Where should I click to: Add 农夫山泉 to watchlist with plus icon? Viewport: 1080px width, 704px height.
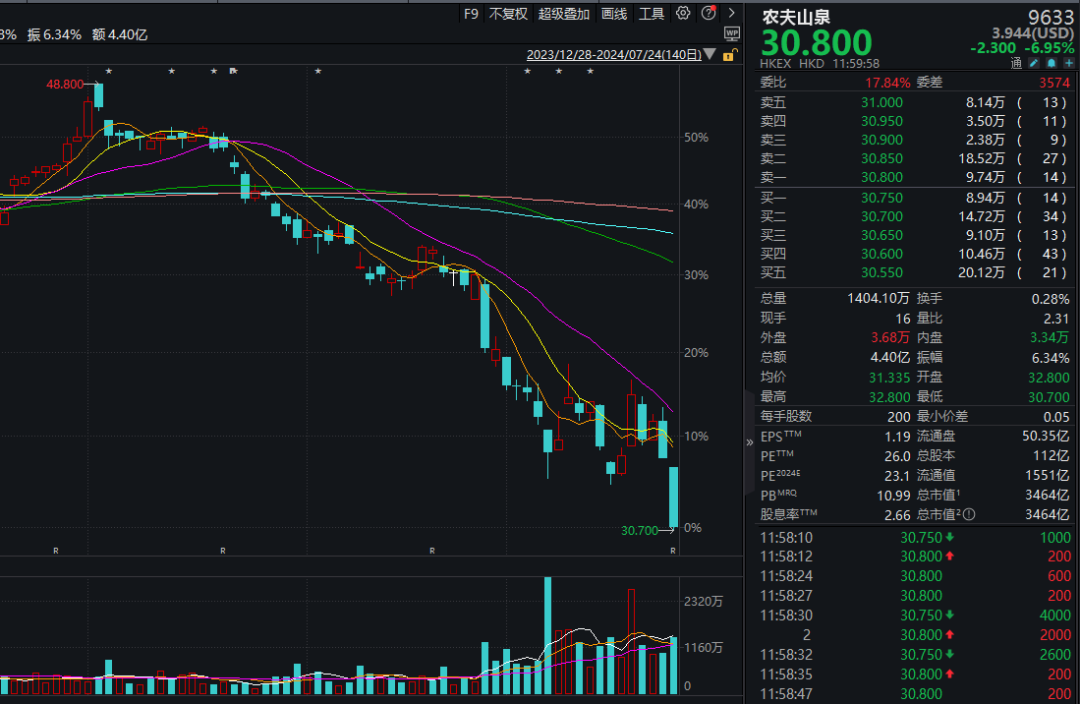(x=1067, y=62)
